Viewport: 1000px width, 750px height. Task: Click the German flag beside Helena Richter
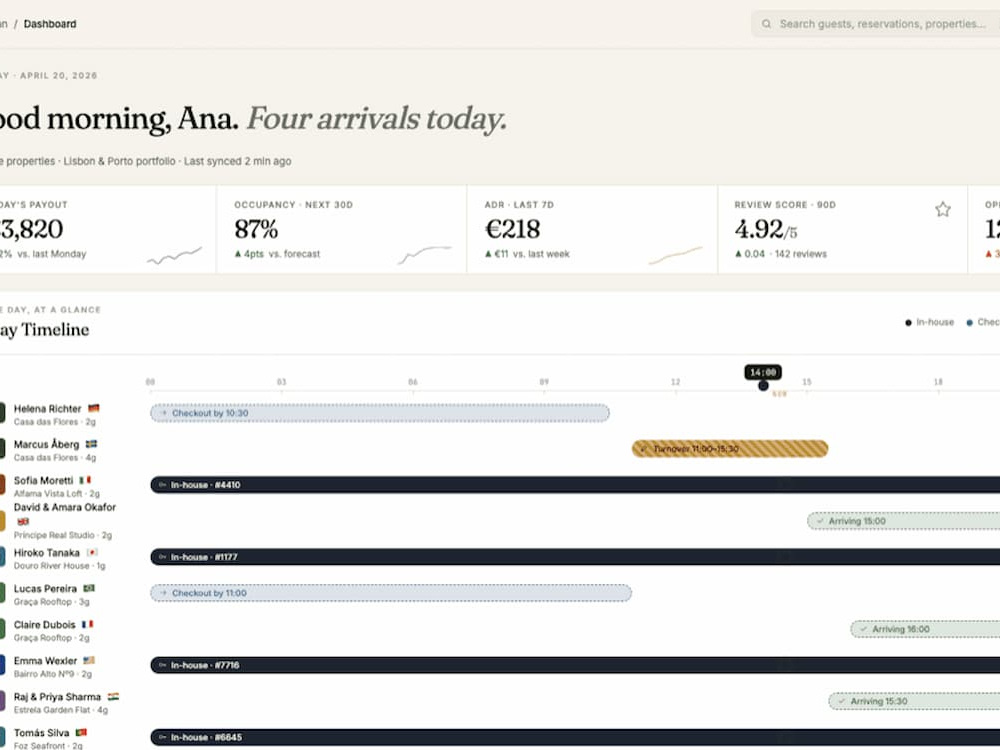[x=94, y=408]
